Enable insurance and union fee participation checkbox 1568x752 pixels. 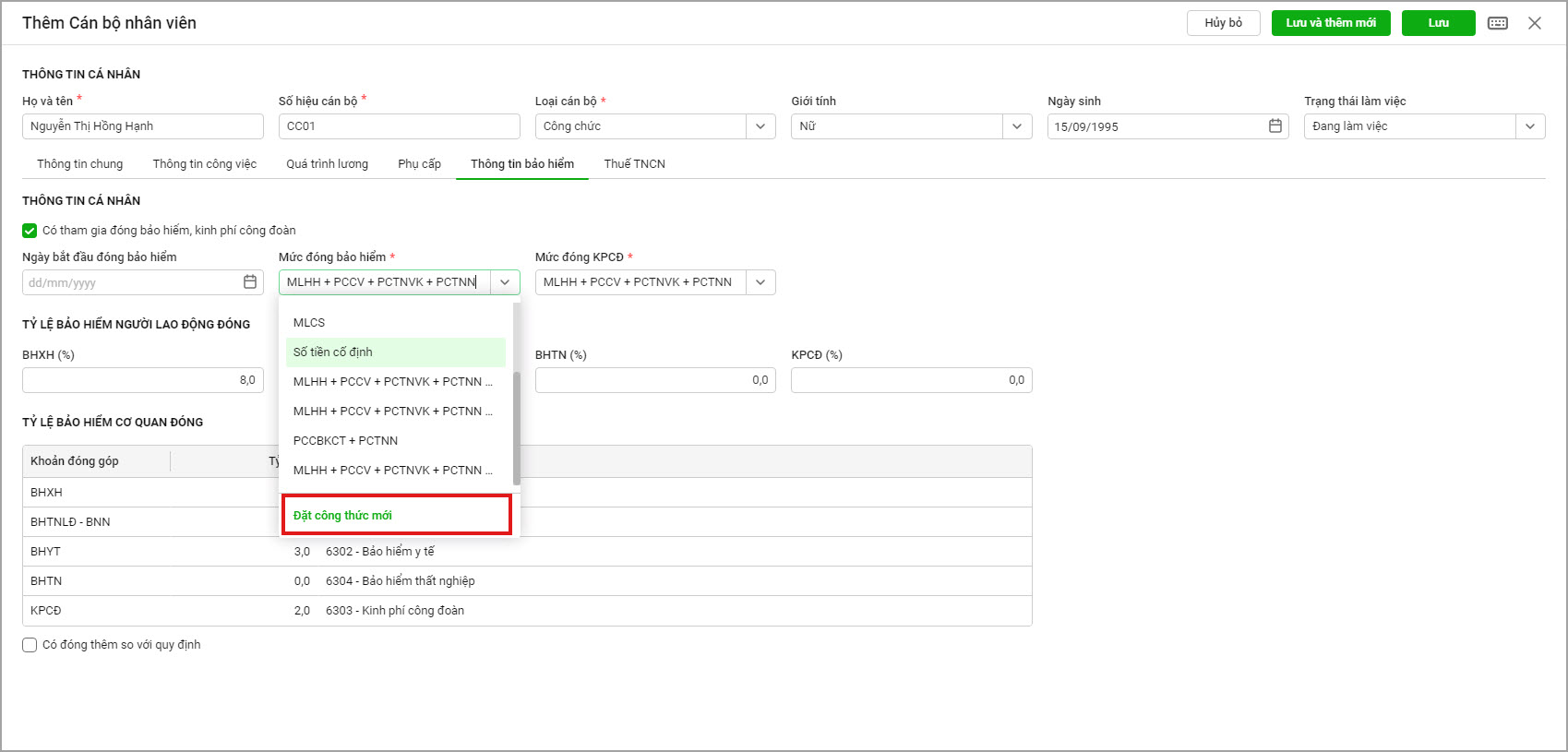click(x=30, y=231)
